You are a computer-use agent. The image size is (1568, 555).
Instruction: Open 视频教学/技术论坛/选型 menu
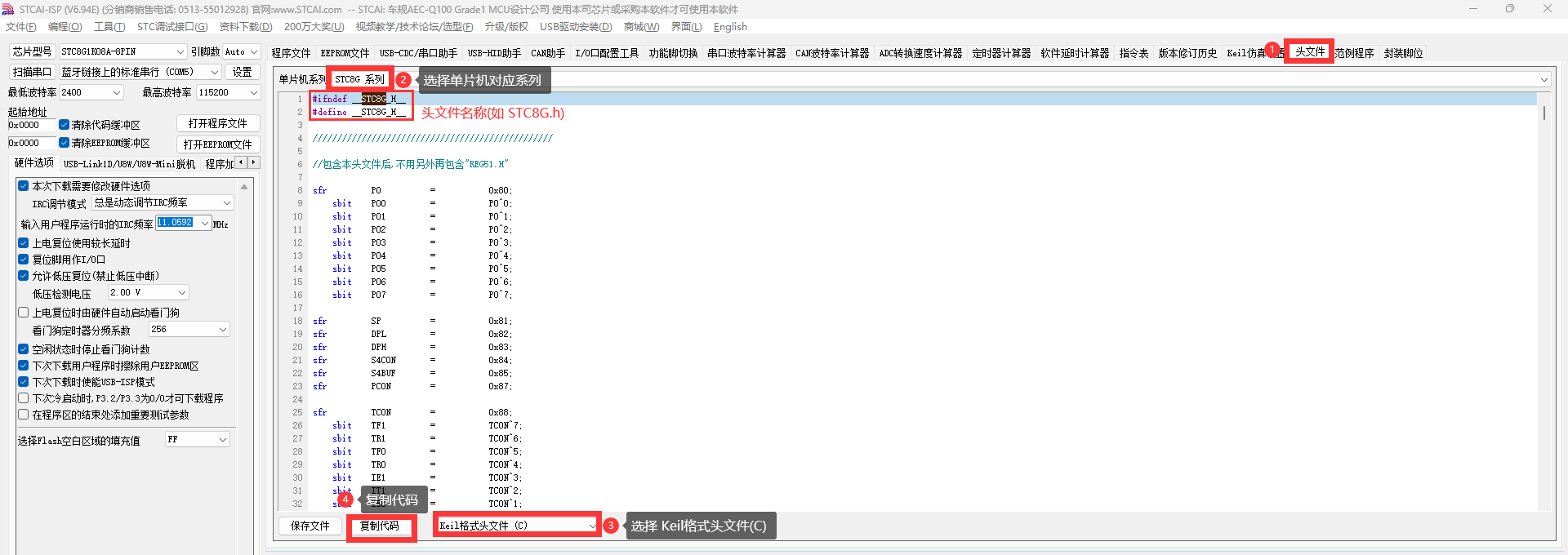tap(414, 27)
